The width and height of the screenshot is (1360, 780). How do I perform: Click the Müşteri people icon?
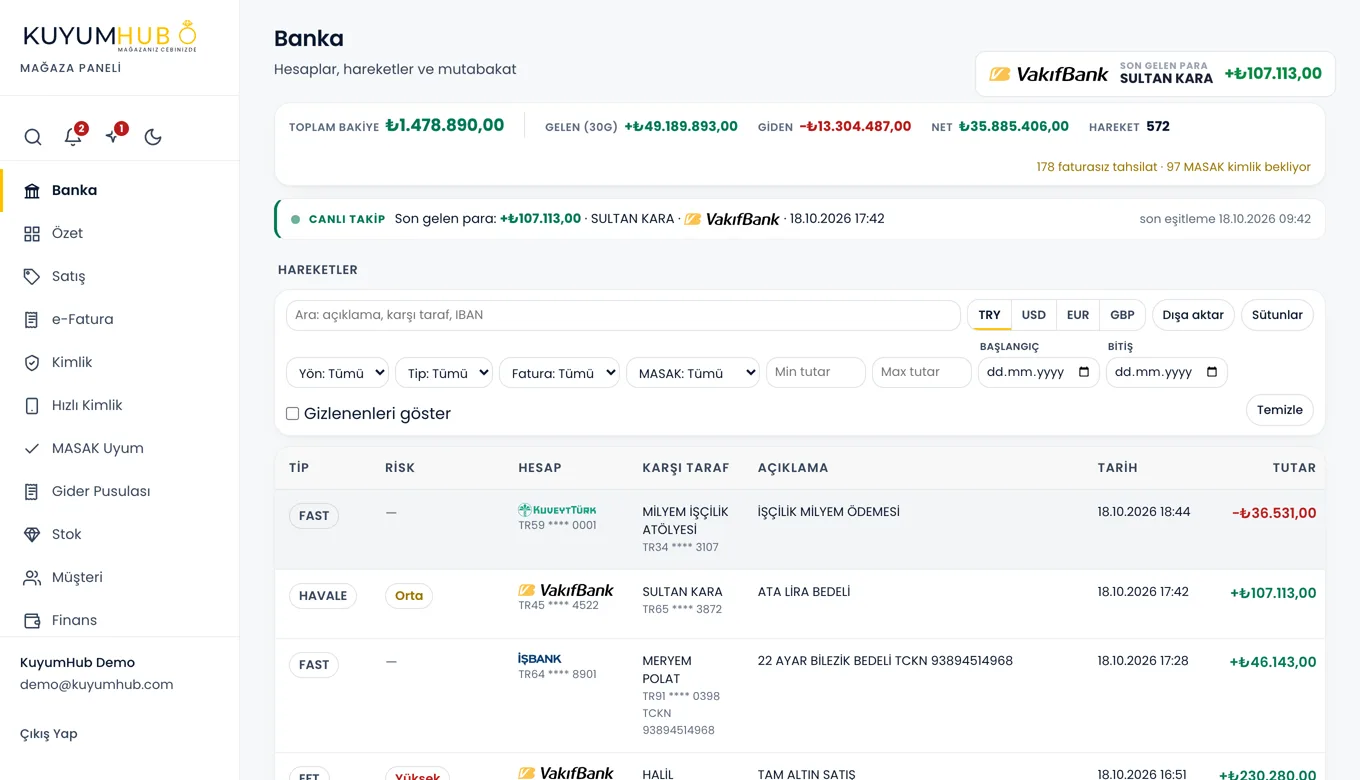(32, 577)
